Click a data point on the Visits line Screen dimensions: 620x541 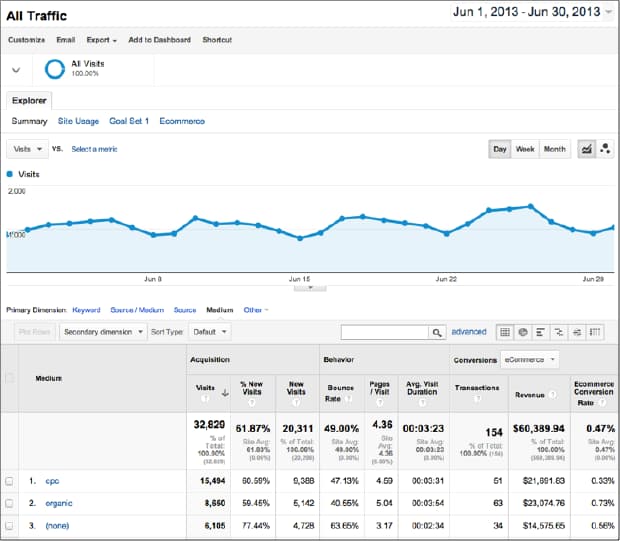[x=195, y=217]
